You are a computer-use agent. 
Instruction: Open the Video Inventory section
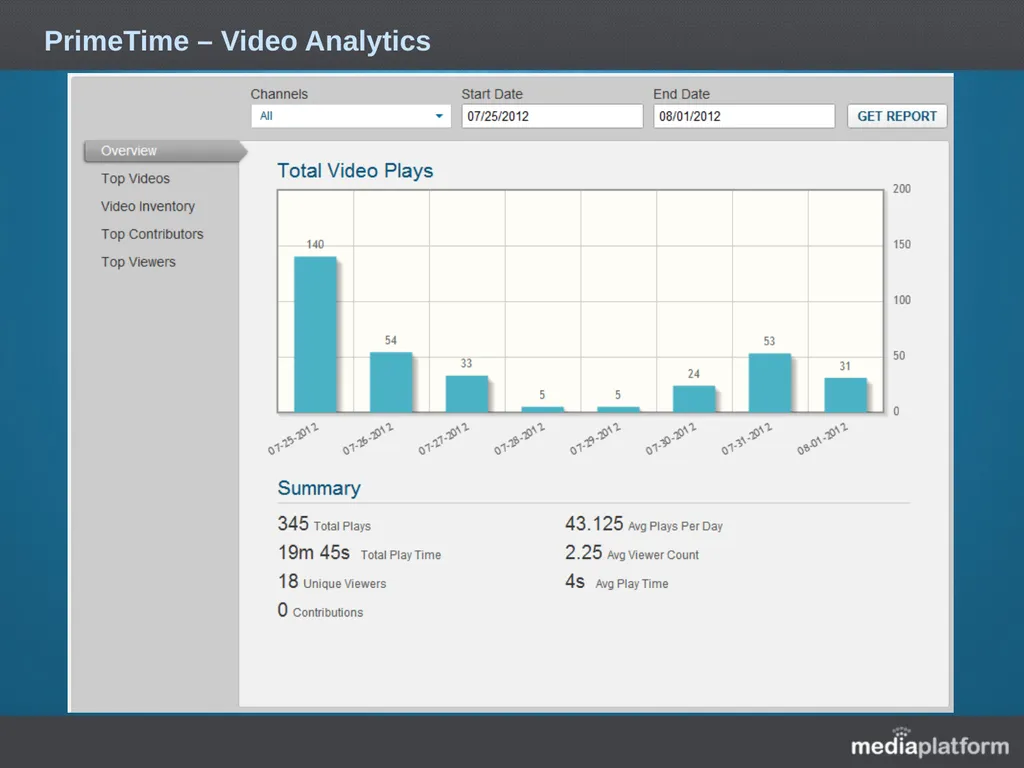pyautogui.click(x=148, y=206)
